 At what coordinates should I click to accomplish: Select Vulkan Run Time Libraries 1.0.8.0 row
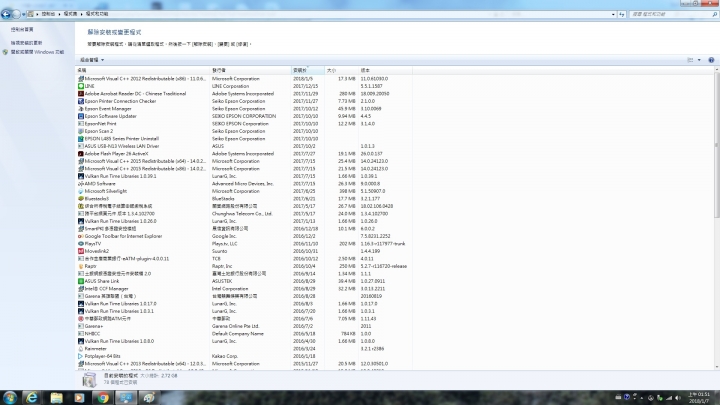pyautogui.click(x=243, y=341)
